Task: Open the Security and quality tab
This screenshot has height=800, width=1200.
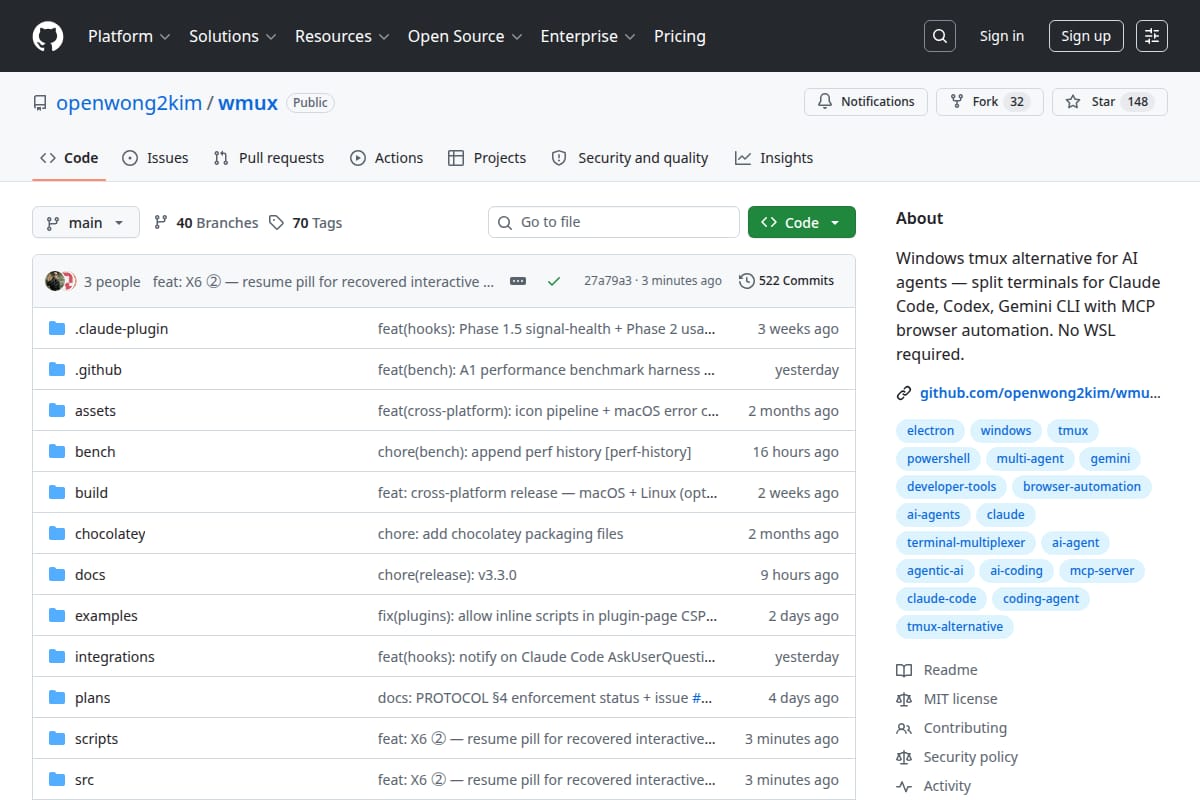Action: (x=630, y=158)
